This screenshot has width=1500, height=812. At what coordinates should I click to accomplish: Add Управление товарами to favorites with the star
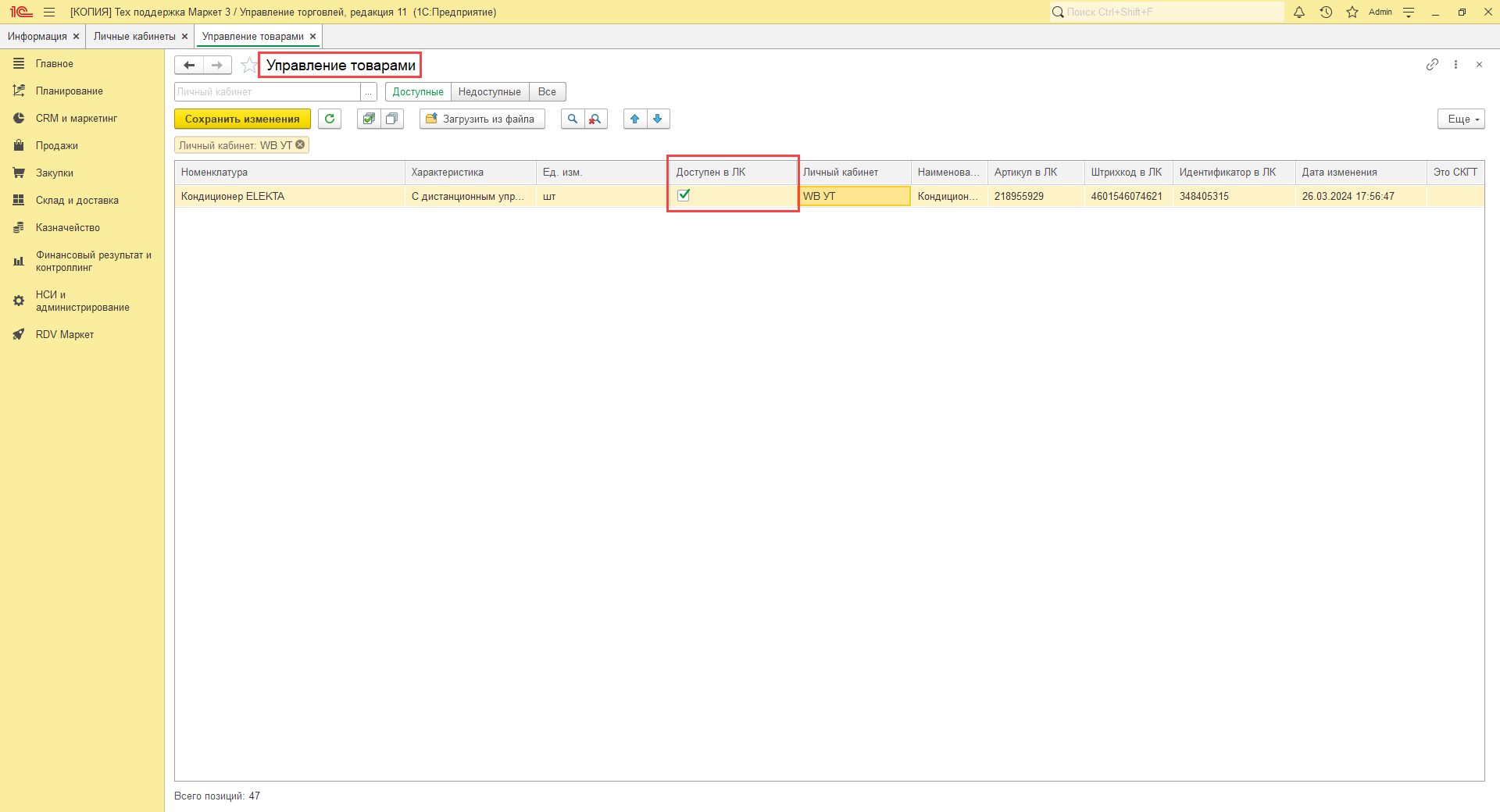tap(248, 66)
